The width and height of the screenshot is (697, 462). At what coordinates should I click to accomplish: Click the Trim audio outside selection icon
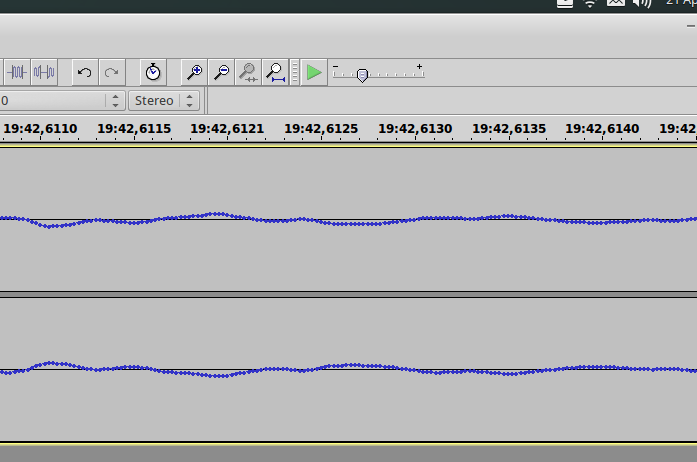tap(17, 72)
